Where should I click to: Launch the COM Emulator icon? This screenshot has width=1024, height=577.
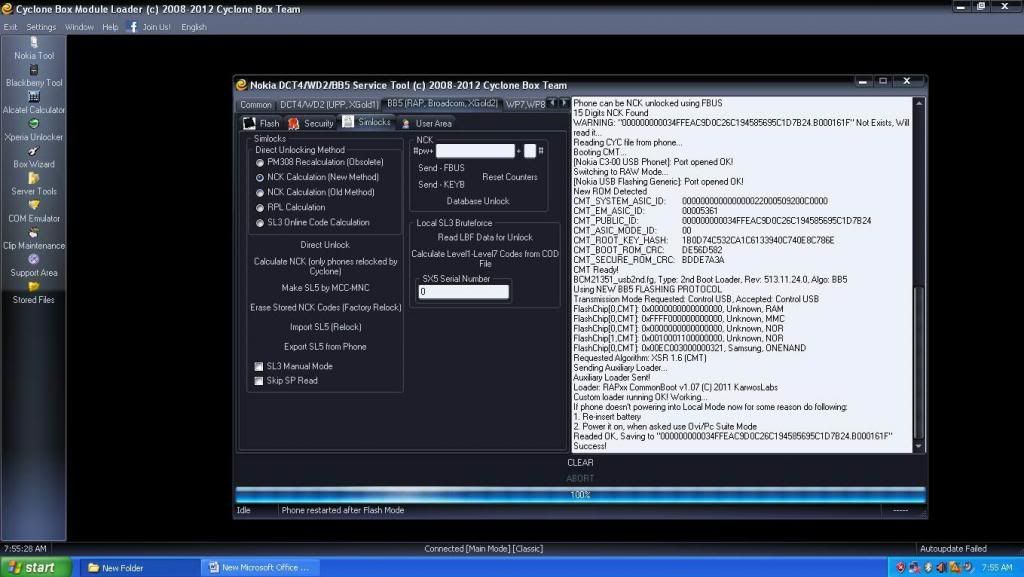(x=34, y=205)
